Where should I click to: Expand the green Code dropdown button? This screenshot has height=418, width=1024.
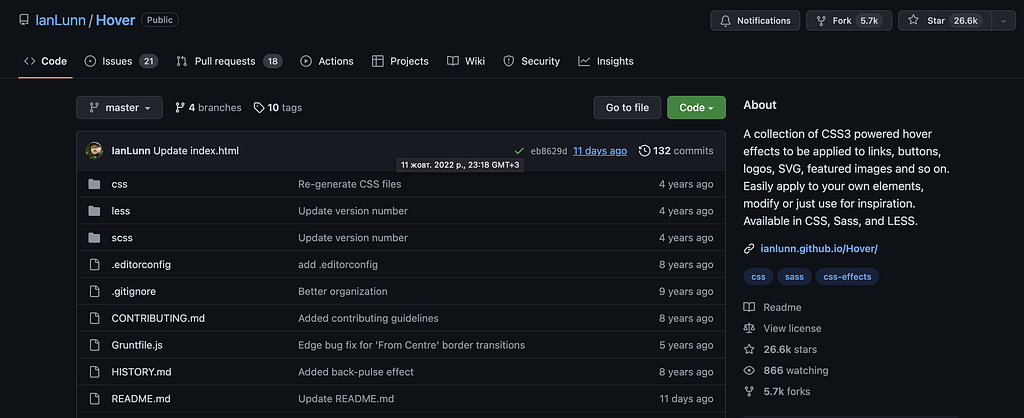coord(696,108)
